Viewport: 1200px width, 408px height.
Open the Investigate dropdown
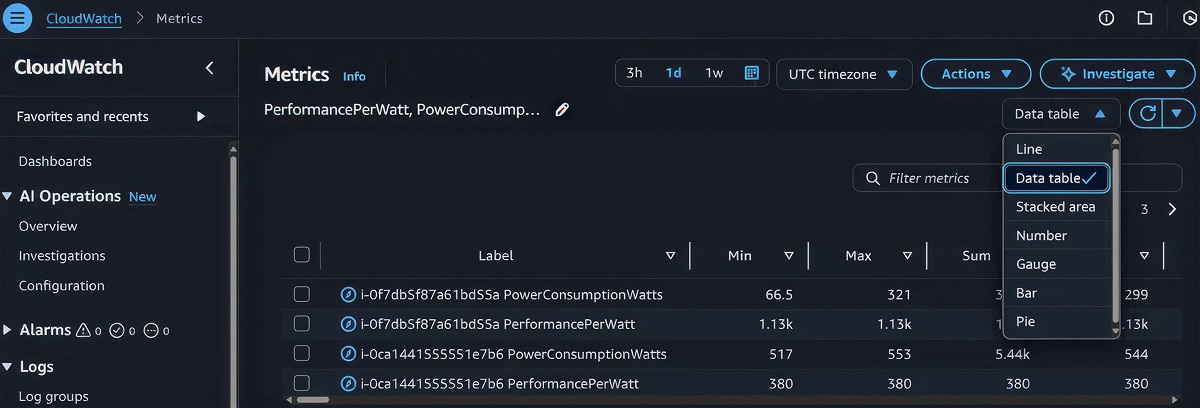(1117, 74)
